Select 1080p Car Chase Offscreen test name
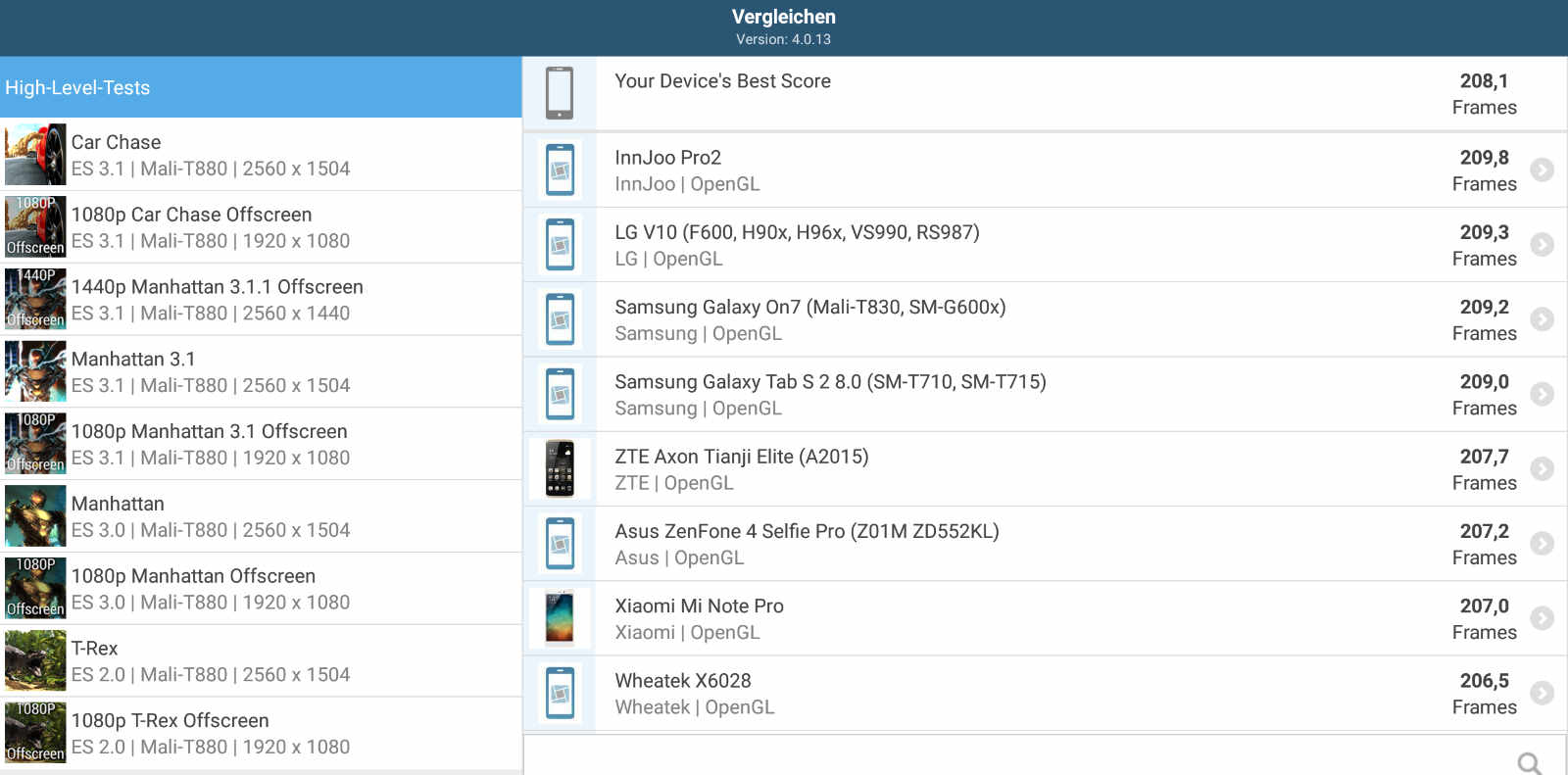This screenshot has height=775, width=1568. (191, 215)
